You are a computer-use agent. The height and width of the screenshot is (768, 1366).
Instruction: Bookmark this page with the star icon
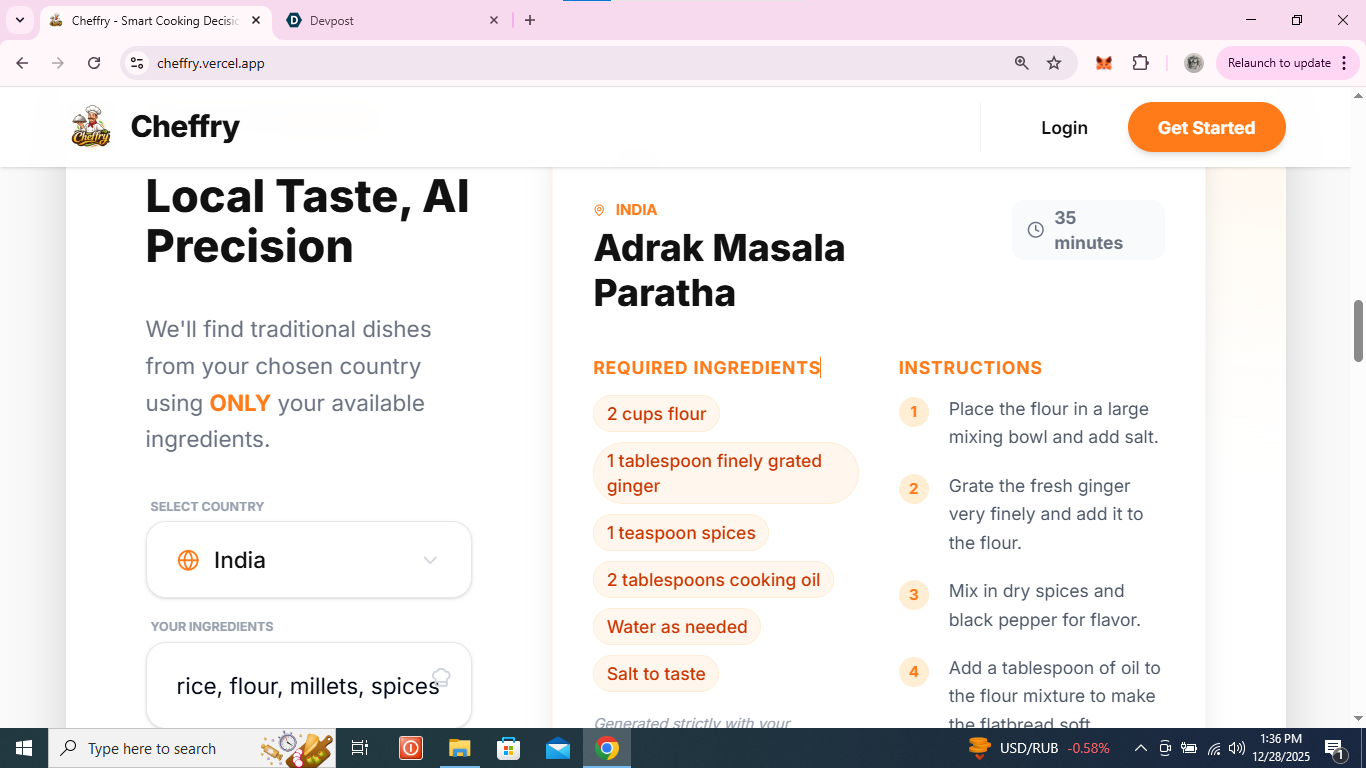point(1054,63)
